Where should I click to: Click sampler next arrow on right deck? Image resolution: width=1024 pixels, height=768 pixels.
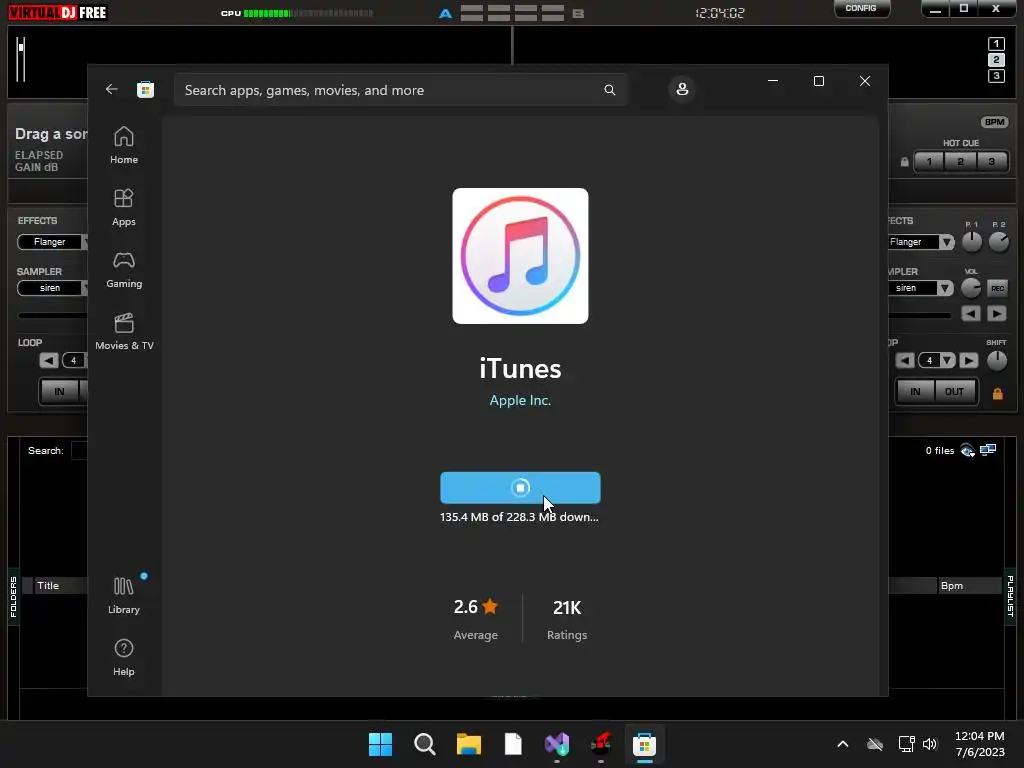pos(997,314)
